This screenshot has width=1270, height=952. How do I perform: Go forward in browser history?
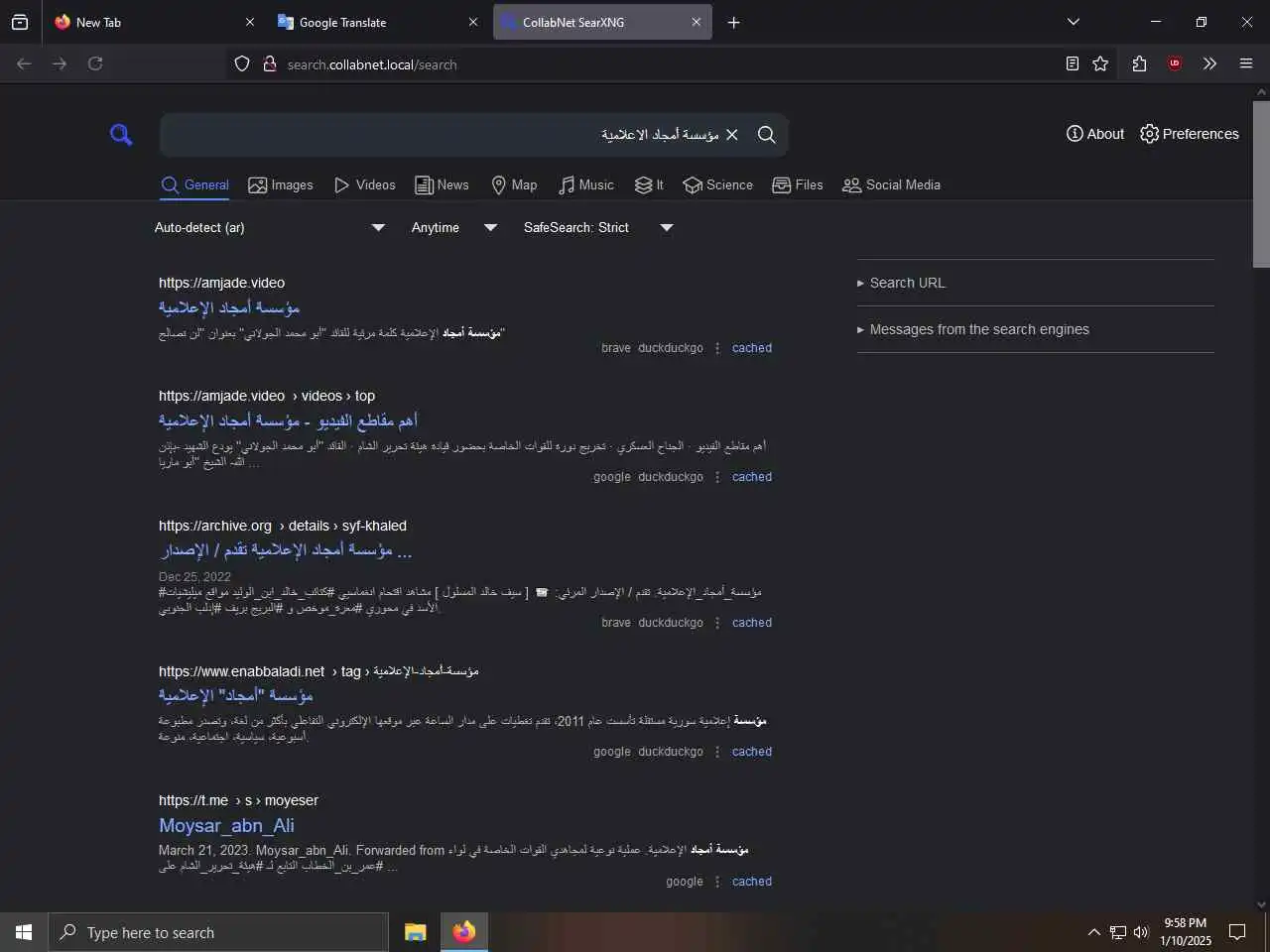pos(60,63)
